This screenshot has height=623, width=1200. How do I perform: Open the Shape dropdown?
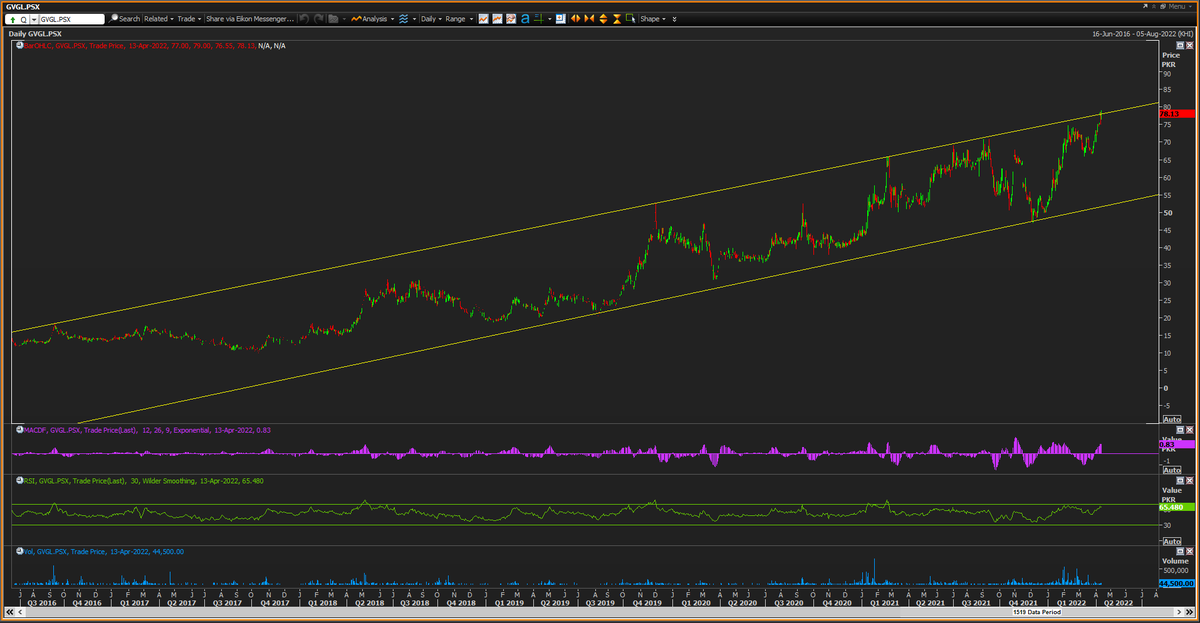pos(653,19)
